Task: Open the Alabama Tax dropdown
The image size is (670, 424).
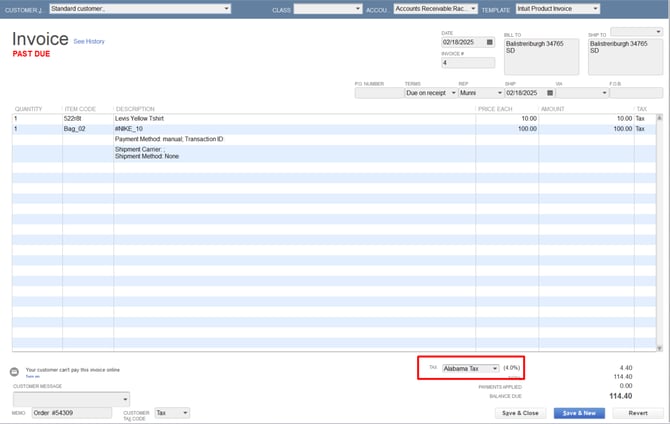Action: 495,368
